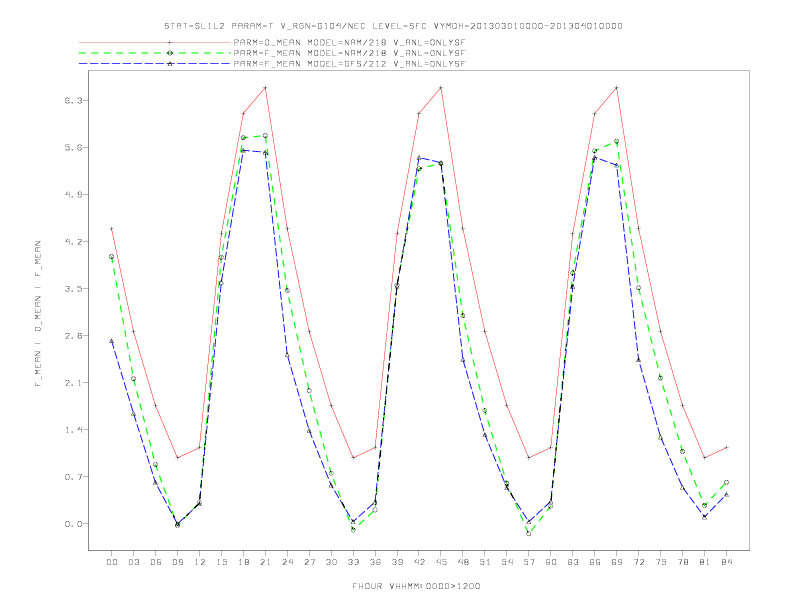Click the 39 forecast hour tick label
Viewport: 792px width, 612px height.
click(397, 562)
